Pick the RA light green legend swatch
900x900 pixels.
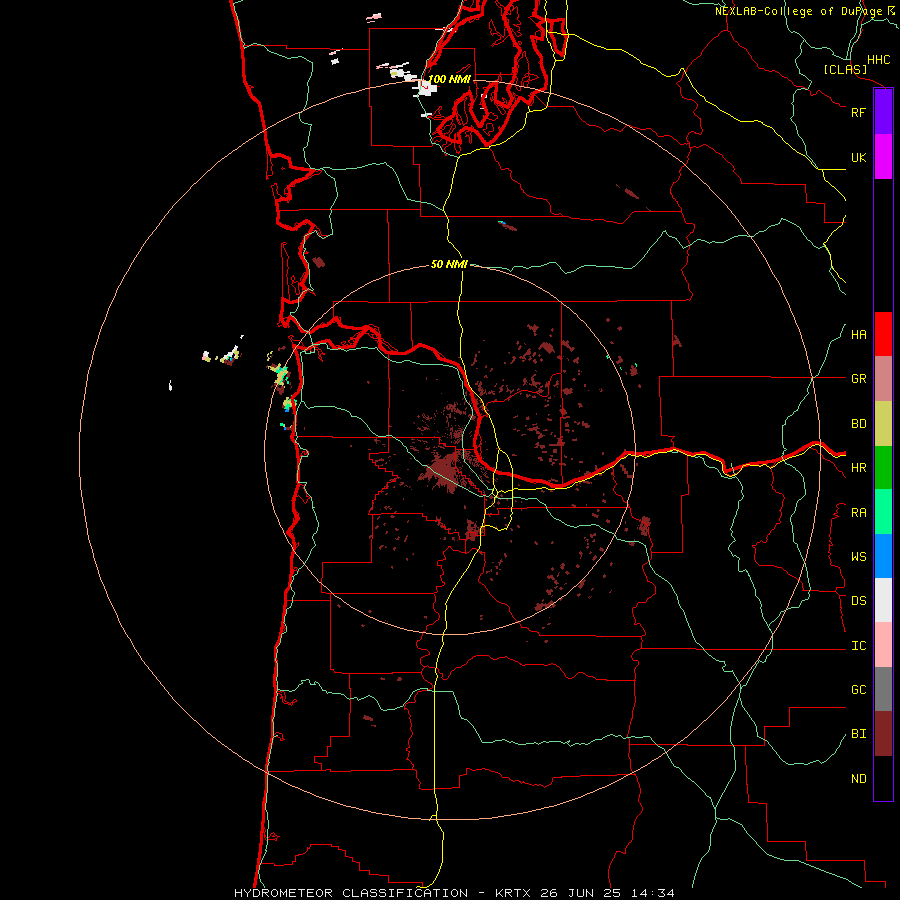[883, 512]
